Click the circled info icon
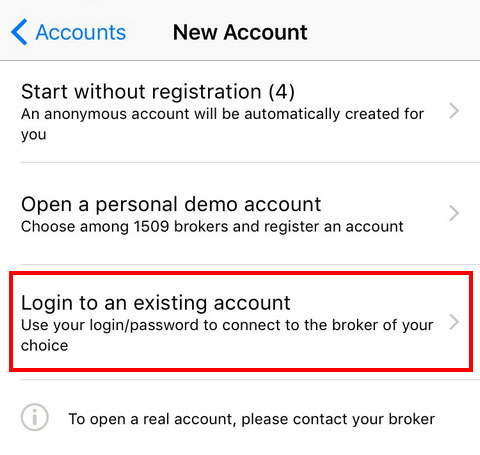 coord(35,417)
